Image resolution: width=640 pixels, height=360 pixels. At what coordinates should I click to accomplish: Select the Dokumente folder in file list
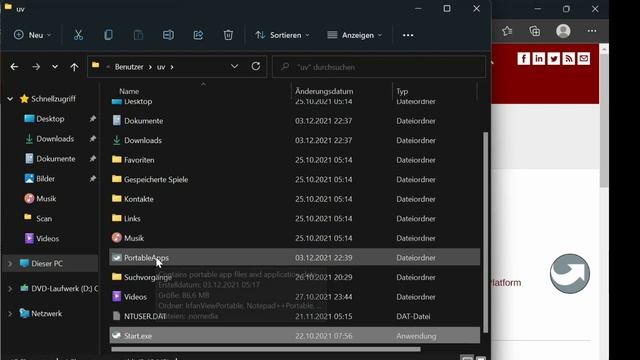(295, 121)
